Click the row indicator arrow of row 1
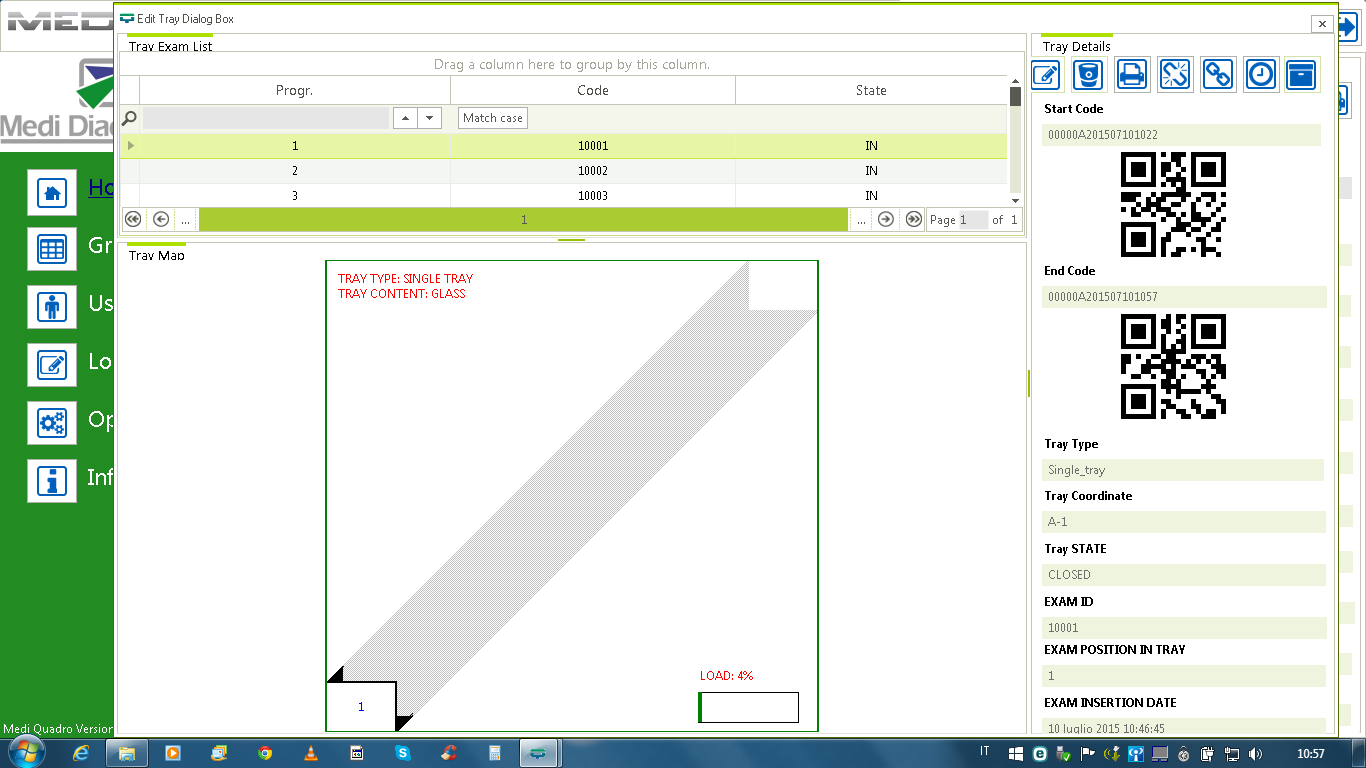Screen dimensions: 1366x768 click(x=130, y=146)
